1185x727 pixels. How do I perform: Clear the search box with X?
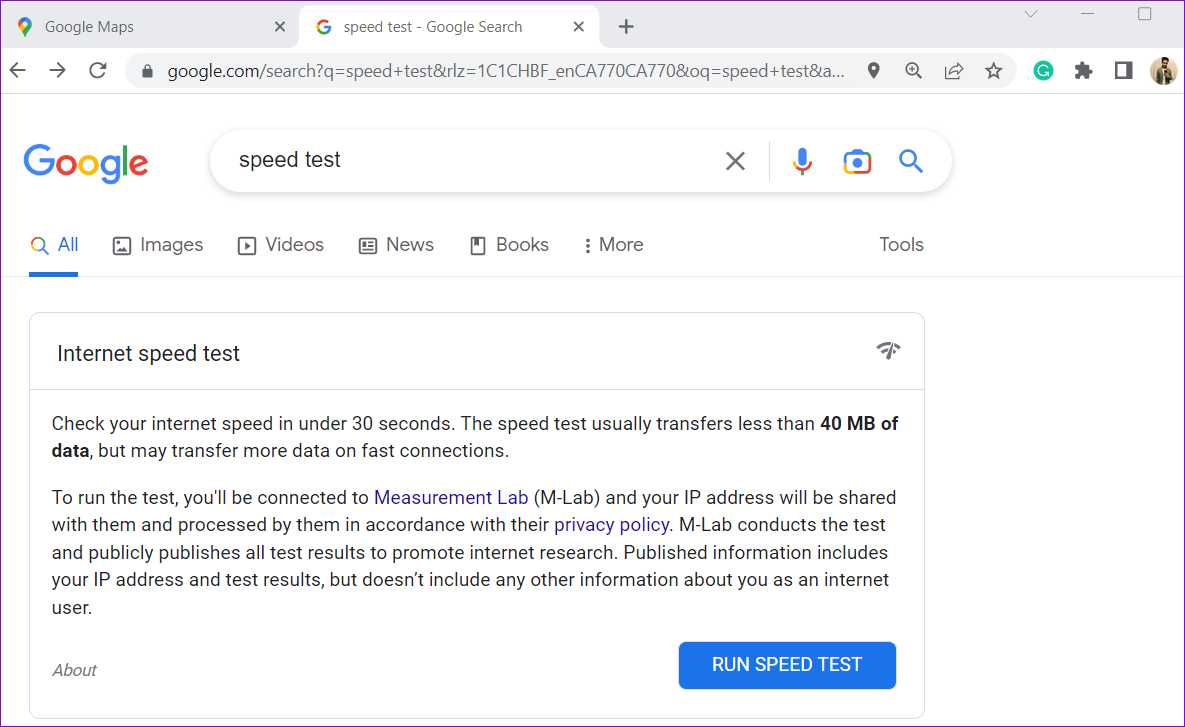click(735, 161)
